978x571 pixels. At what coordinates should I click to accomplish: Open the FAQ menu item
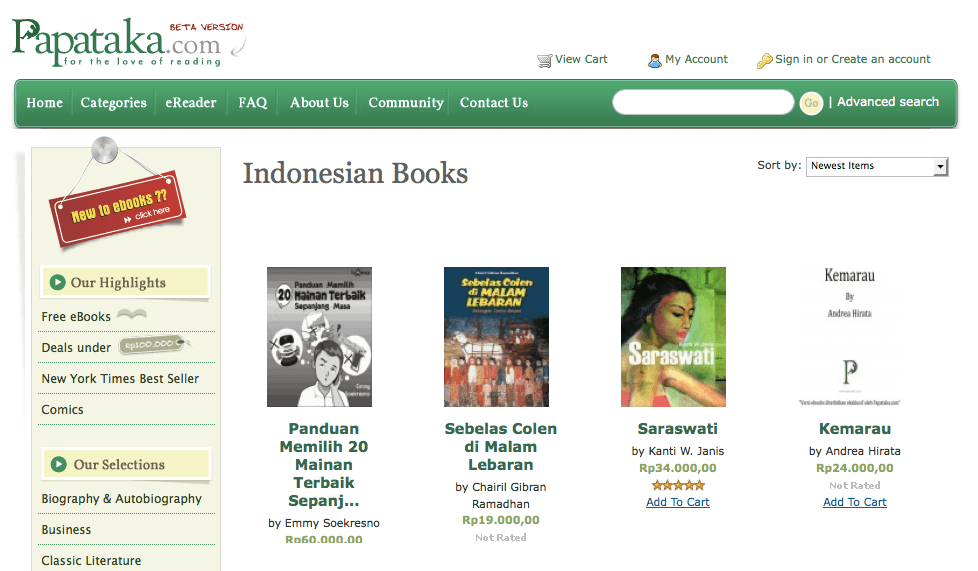[253, 102]
